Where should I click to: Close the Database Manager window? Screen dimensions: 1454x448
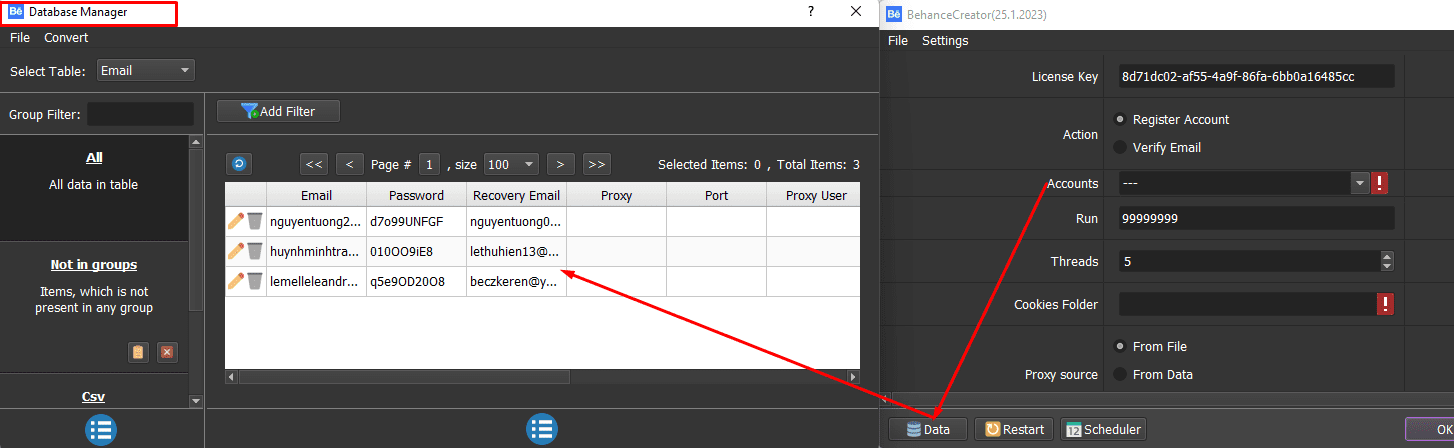coord(856,11)
